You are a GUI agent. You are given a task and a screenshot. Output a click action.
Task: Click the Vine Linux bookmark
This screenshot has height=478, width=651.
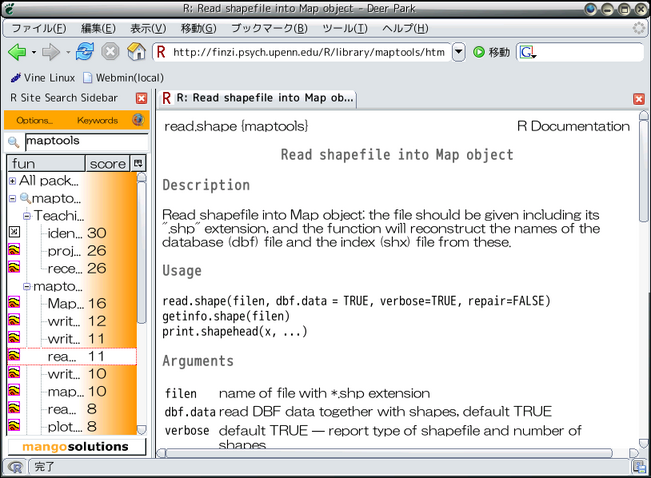coord(43,77)
